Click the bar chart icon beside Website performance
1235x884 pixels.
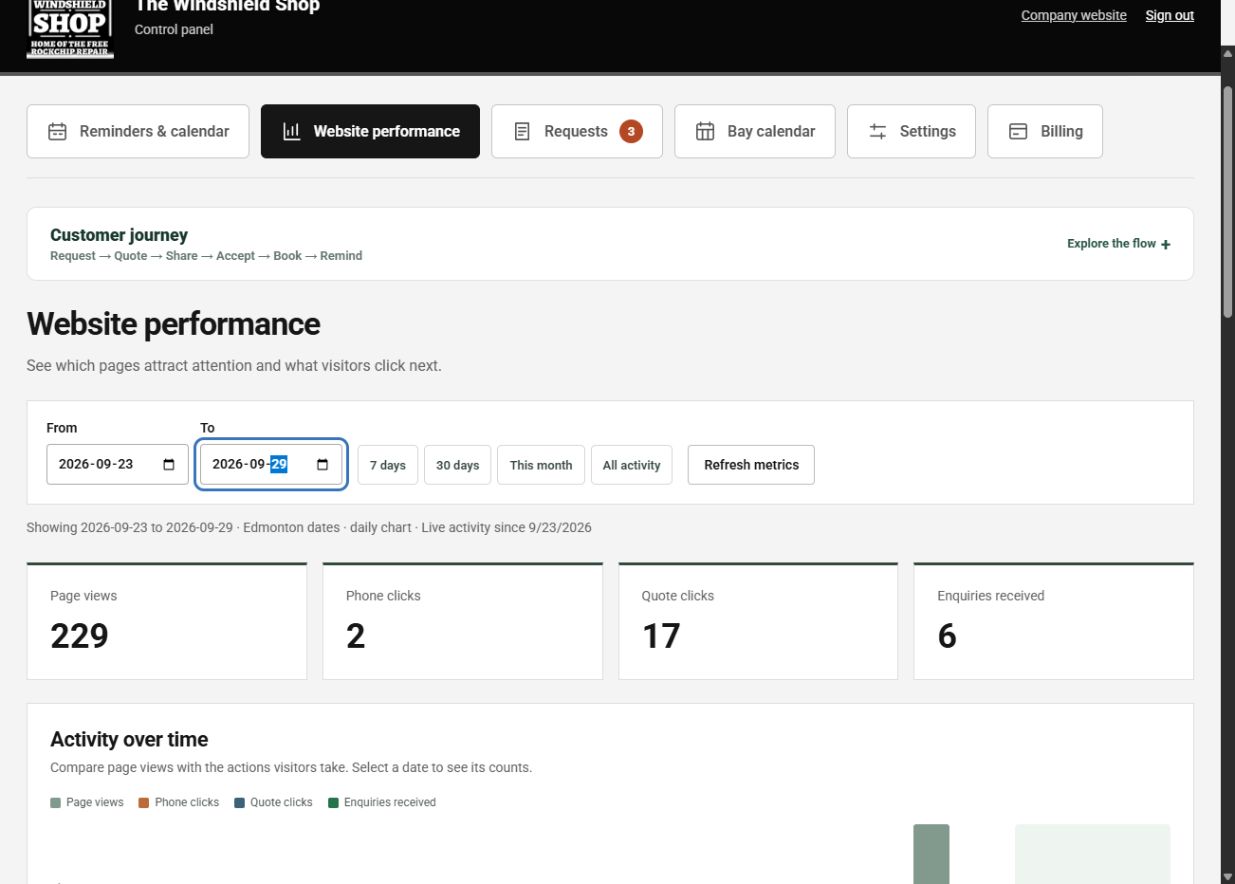point(291,132)
